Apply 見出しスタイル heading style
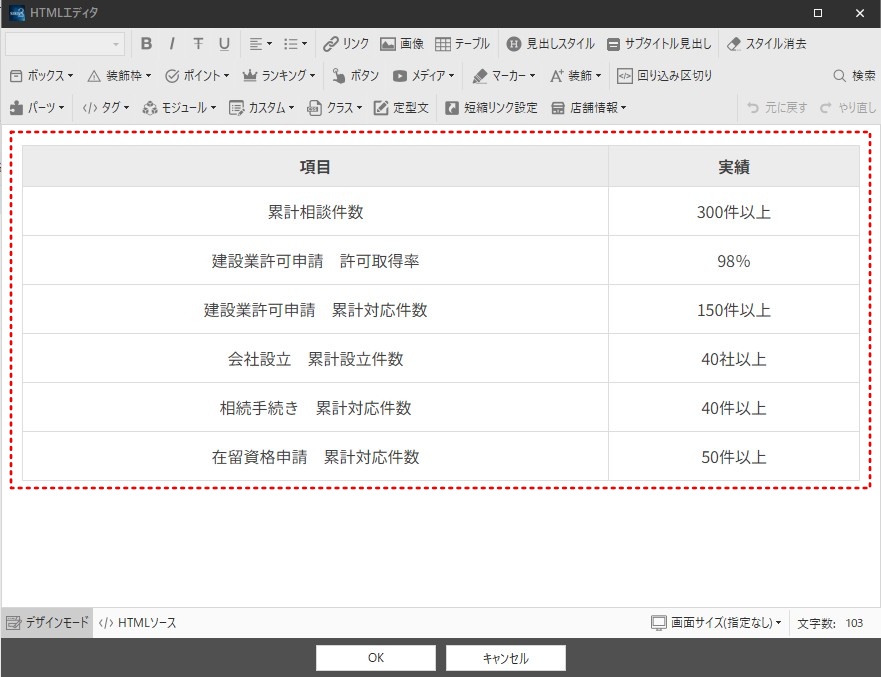The height and width of the screenshot is (677, 881). pyautogui.click(x=550, y=44)
